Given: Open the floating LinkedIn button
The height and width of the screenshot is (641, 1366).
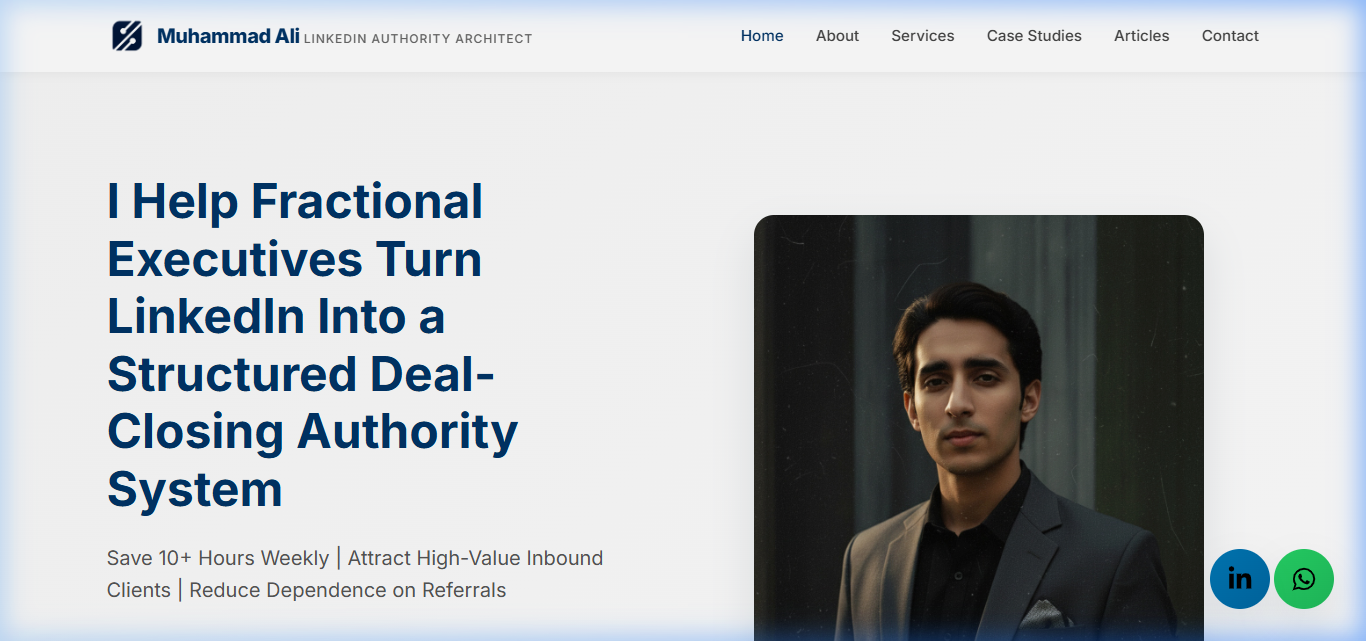Looking at the screenshot, I should pyautogui.click(x=1240, y=579).
